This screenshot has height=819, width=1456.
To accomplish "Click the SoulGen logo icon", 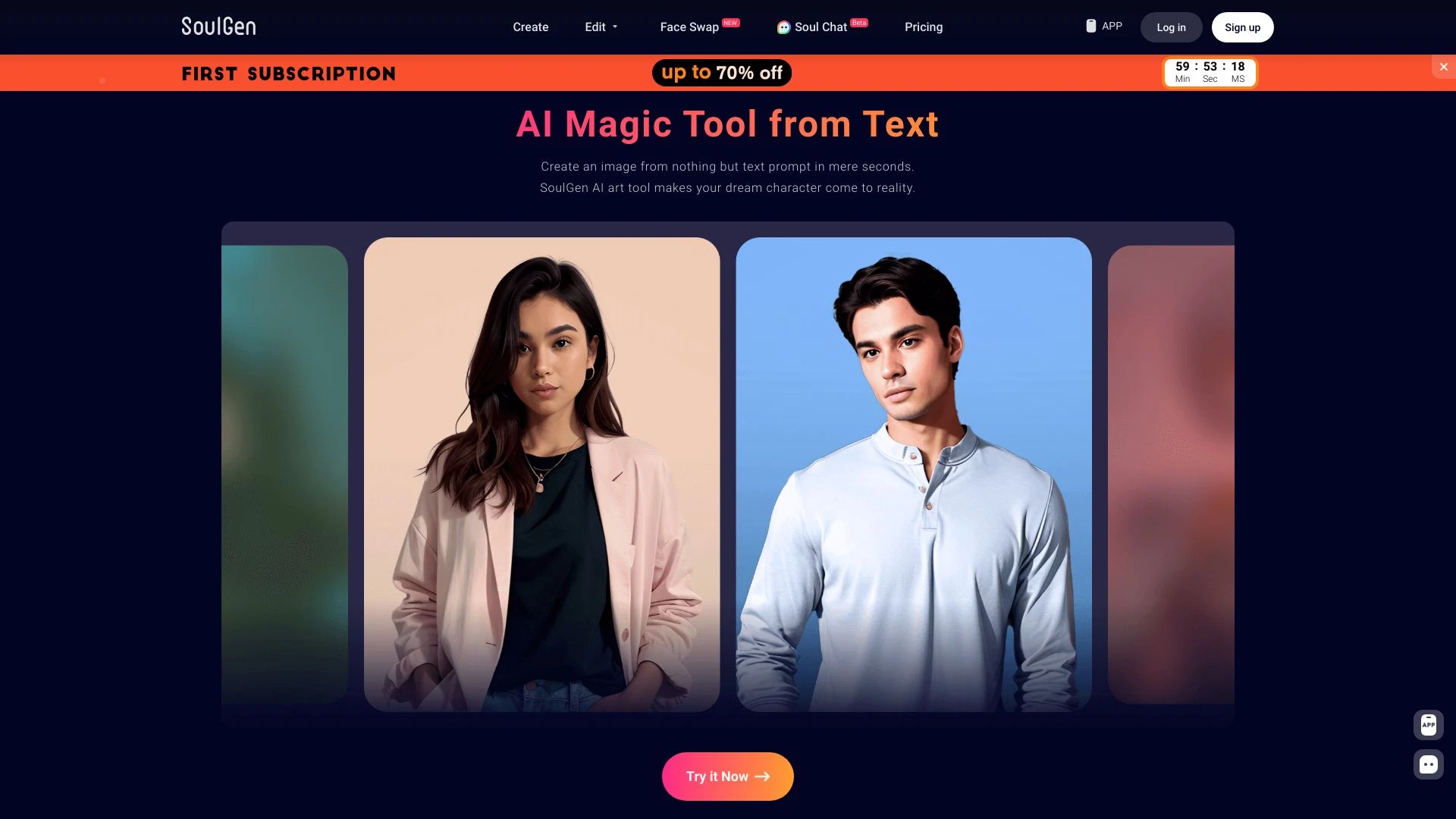I will [218, 27].
